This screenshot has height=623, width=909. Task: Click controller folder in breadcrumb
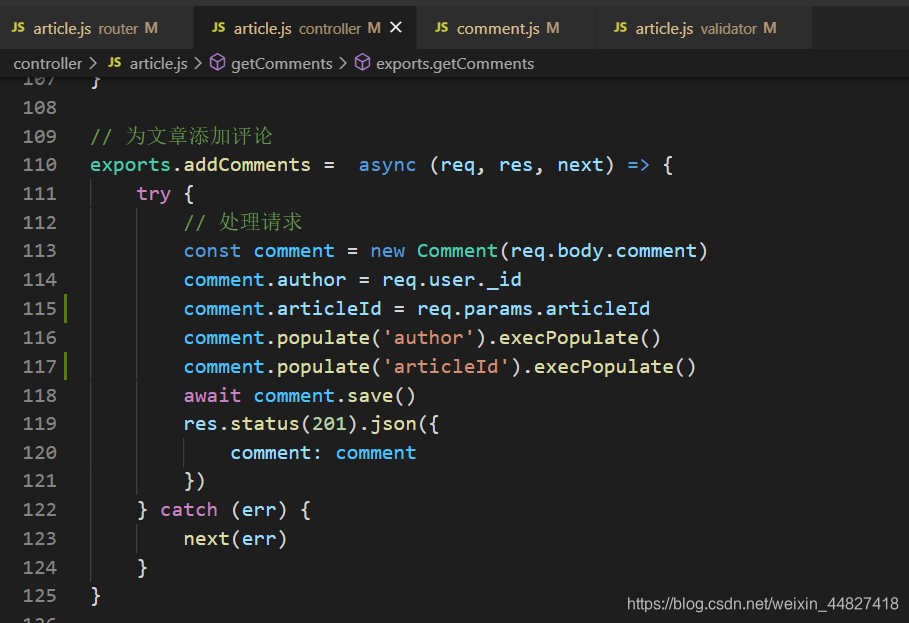point(48,63)
